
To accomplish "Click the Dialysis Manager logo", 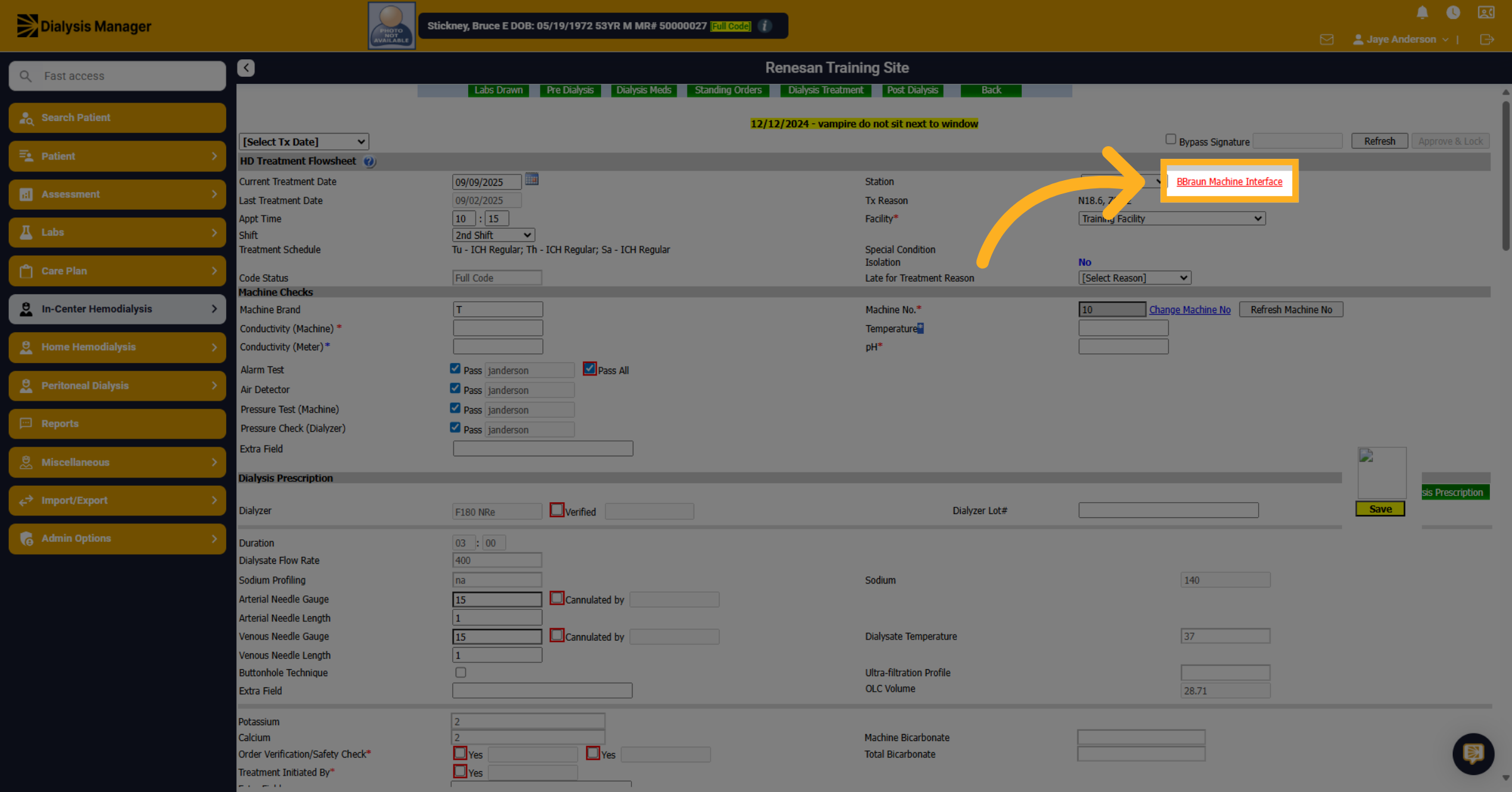I will click(x=84, y=26).
